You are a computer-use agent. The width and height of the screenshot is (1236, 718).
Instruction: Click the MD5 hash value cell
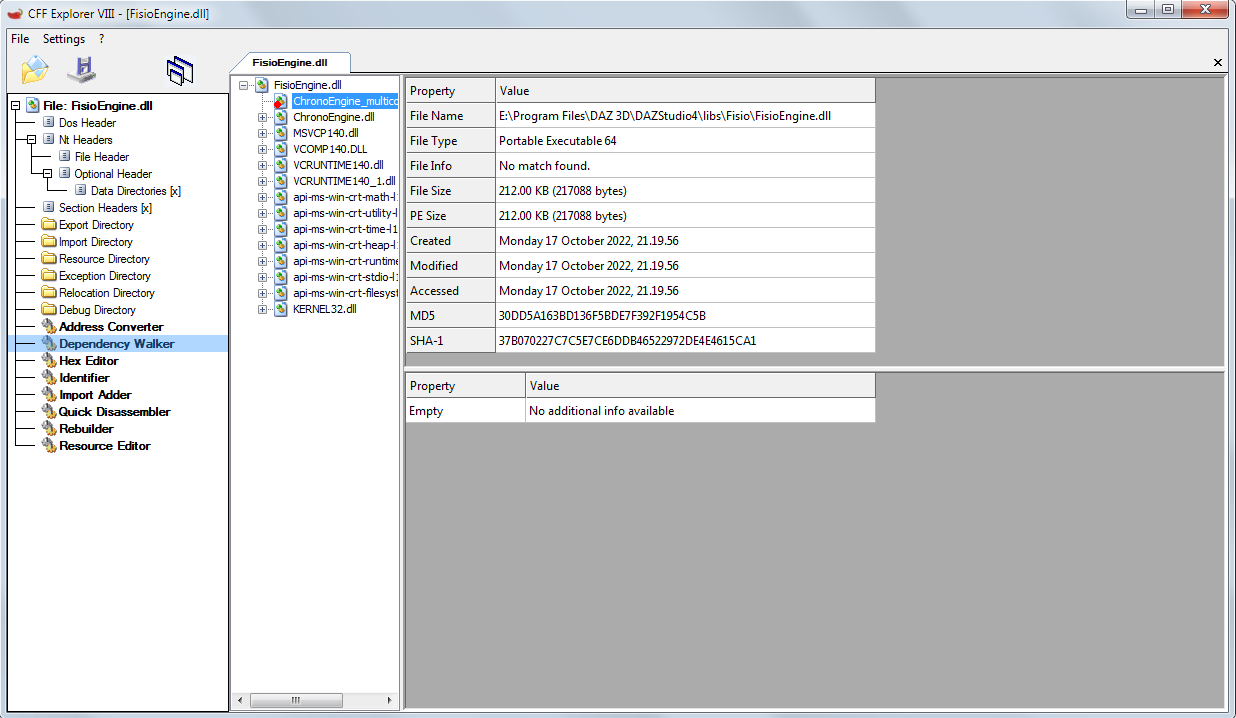coord(685,315)
